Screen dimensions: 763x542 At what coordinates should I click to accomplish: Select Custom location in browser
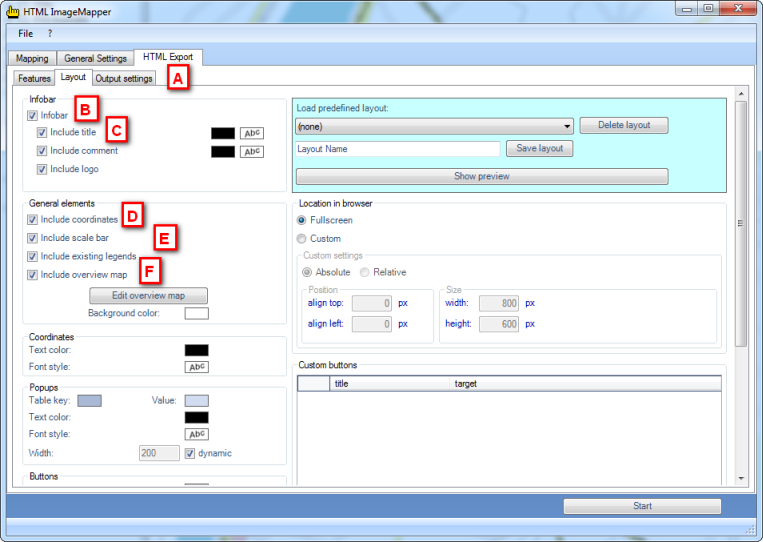coord(303,239)
